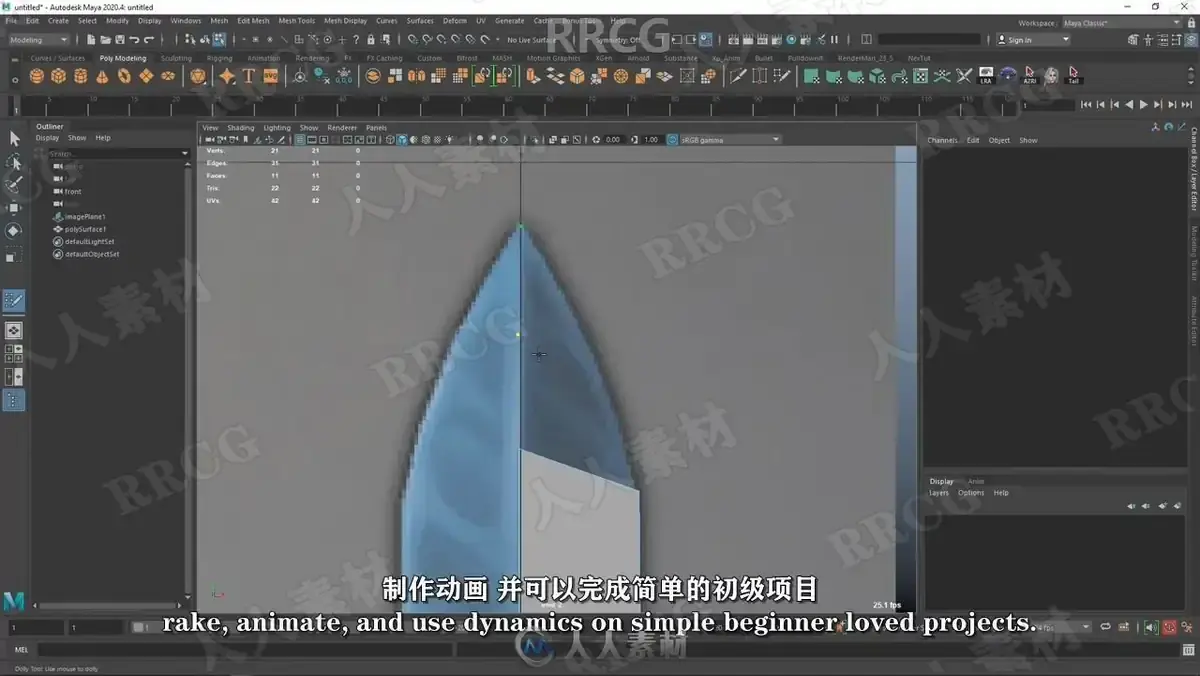
Task: Create a polygon torus from the shelf
Action: pos(125,76)
